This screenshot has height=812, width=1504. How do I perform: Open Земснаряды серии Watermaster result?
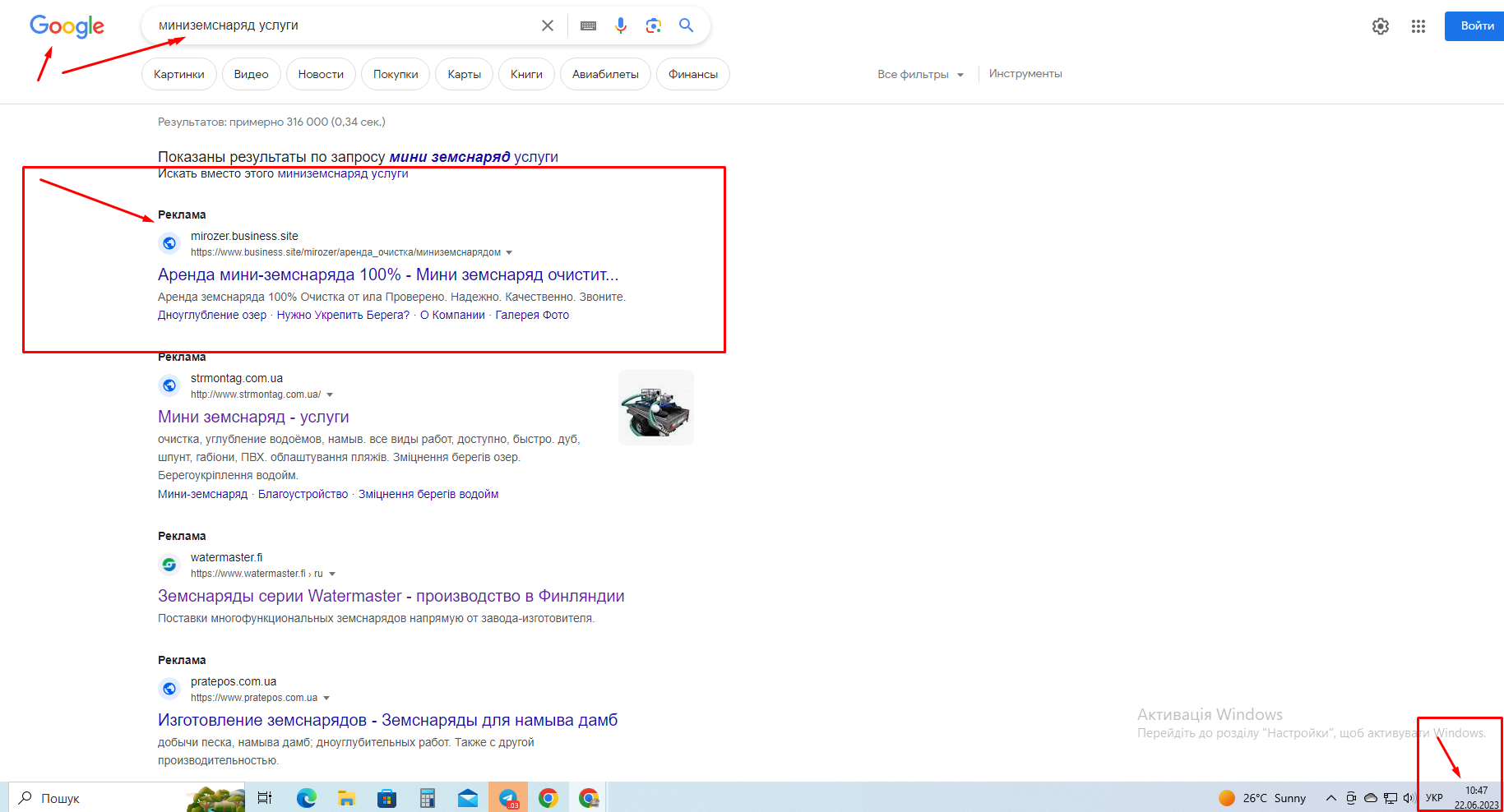point(391,596)
